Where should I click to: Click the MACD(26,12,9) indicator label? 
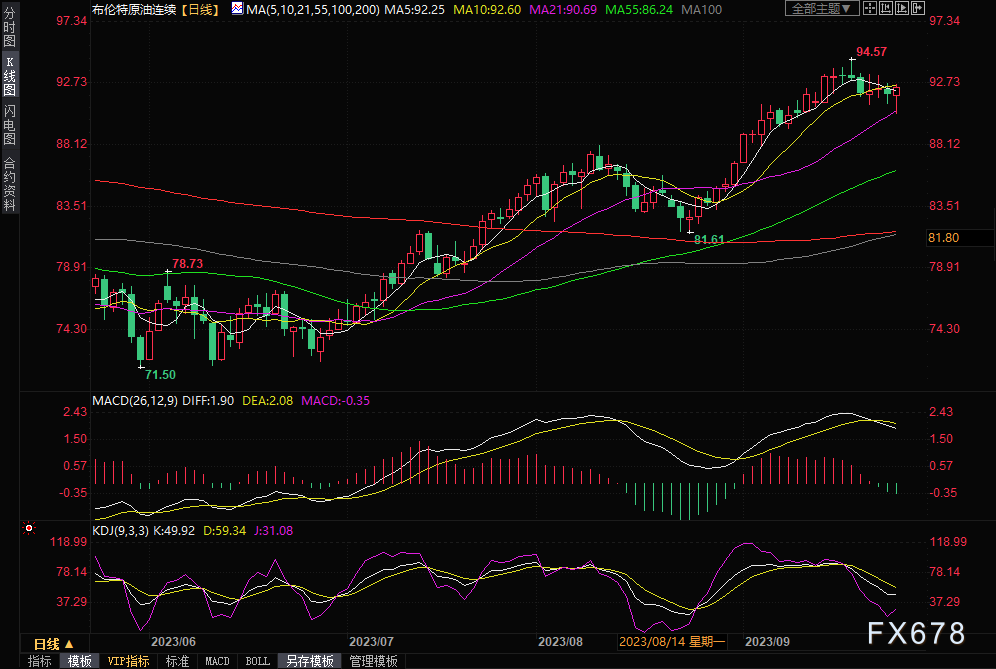pyautogui.click(x=135, y=401)
